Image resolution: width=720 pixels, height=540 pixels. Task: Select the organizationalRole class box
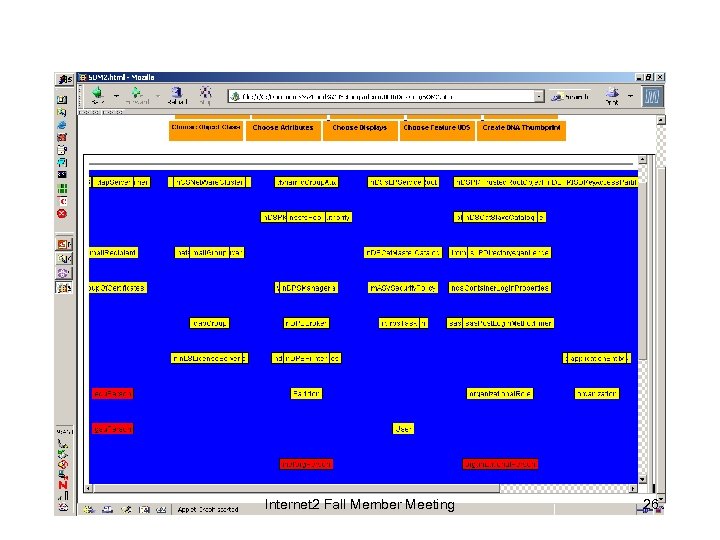[x=500, y=394]
